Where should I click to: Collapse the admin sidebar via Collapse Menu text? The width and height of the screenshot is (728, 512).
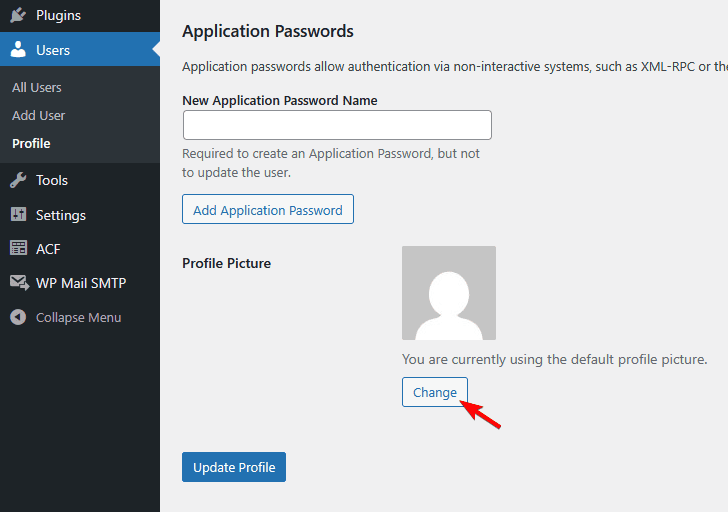(x=78, y=317)
